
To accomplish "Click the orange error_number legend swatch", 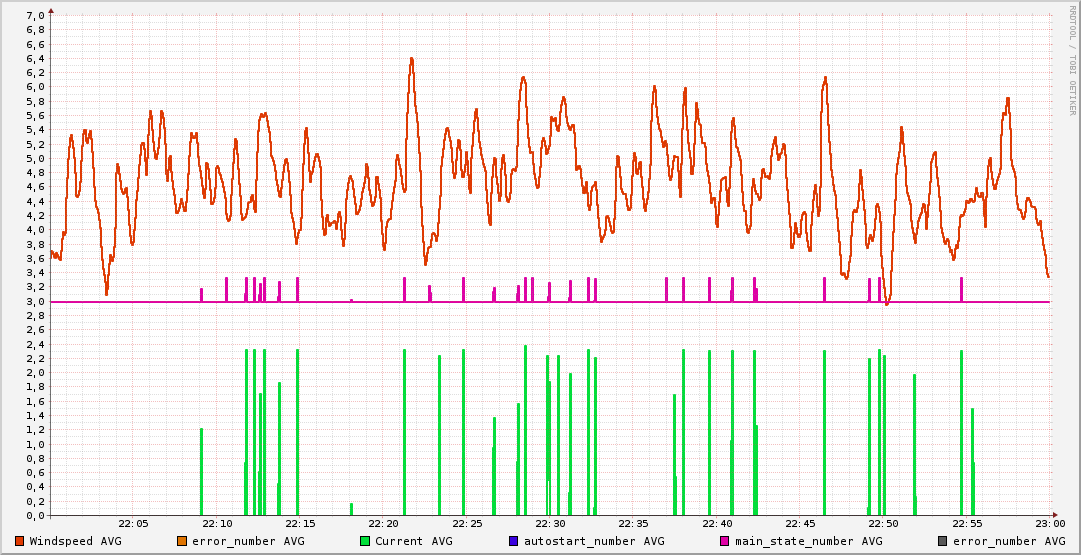I will (x=182, y=541).
